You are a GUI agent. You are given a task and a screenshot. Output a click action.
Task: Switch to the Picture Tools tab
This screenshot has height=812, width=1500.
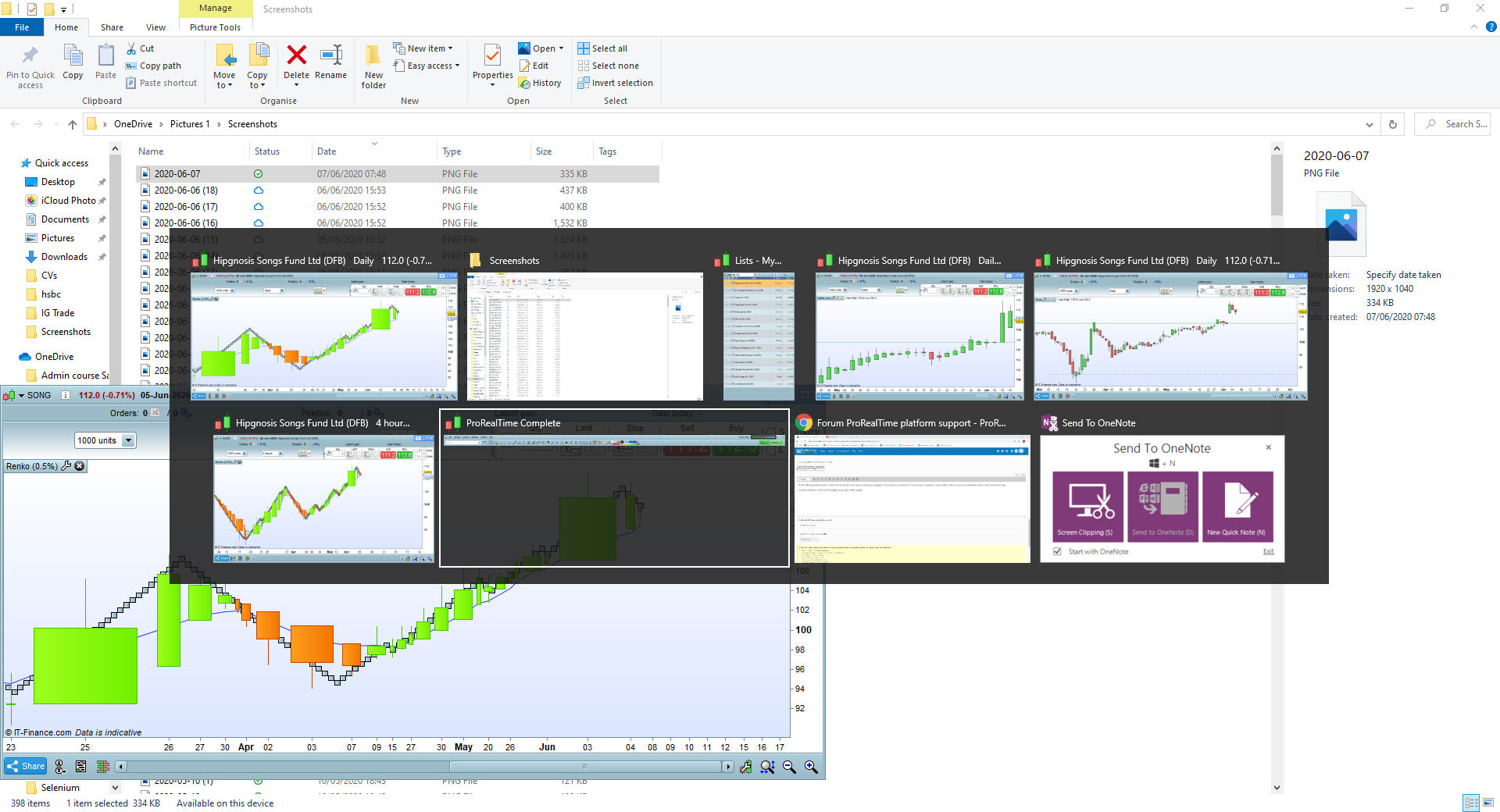tap(215, 27)
